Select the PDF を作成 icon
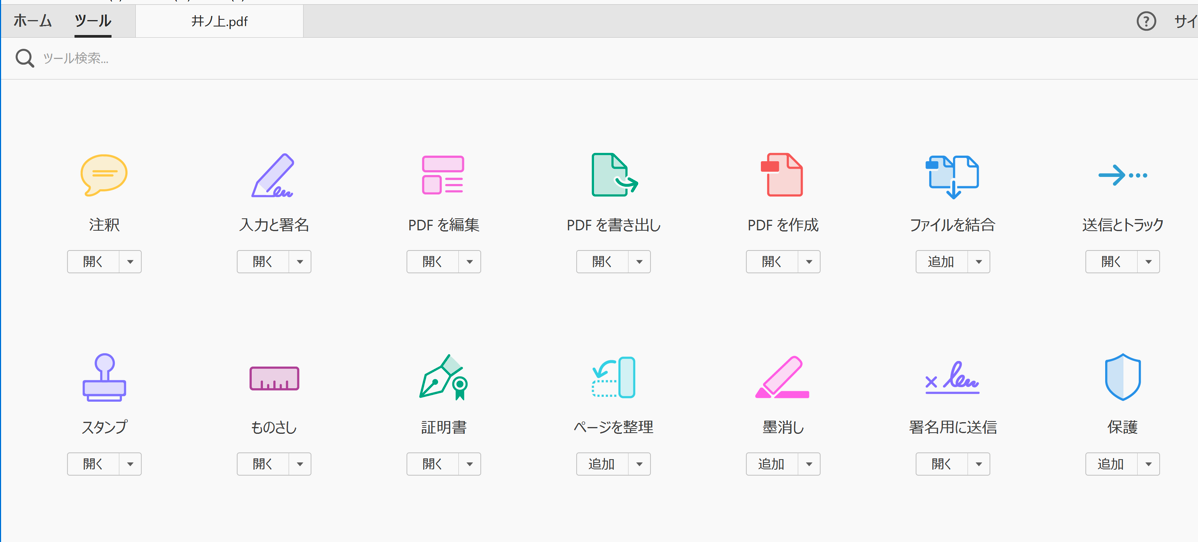Viewport: 1198px width, 542px height. pyautogui.click(x=782, y=175)
